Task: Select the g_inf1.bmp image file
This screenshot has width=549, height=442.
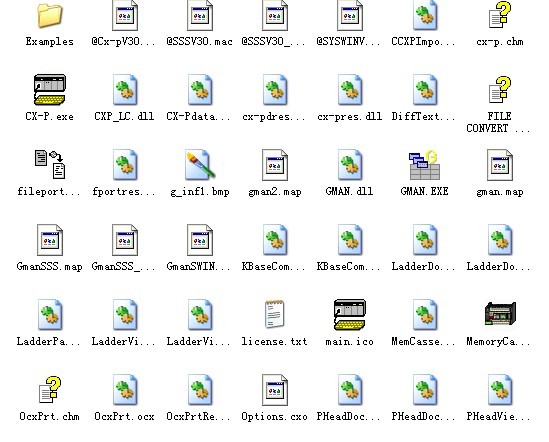Action: point(200,165)
